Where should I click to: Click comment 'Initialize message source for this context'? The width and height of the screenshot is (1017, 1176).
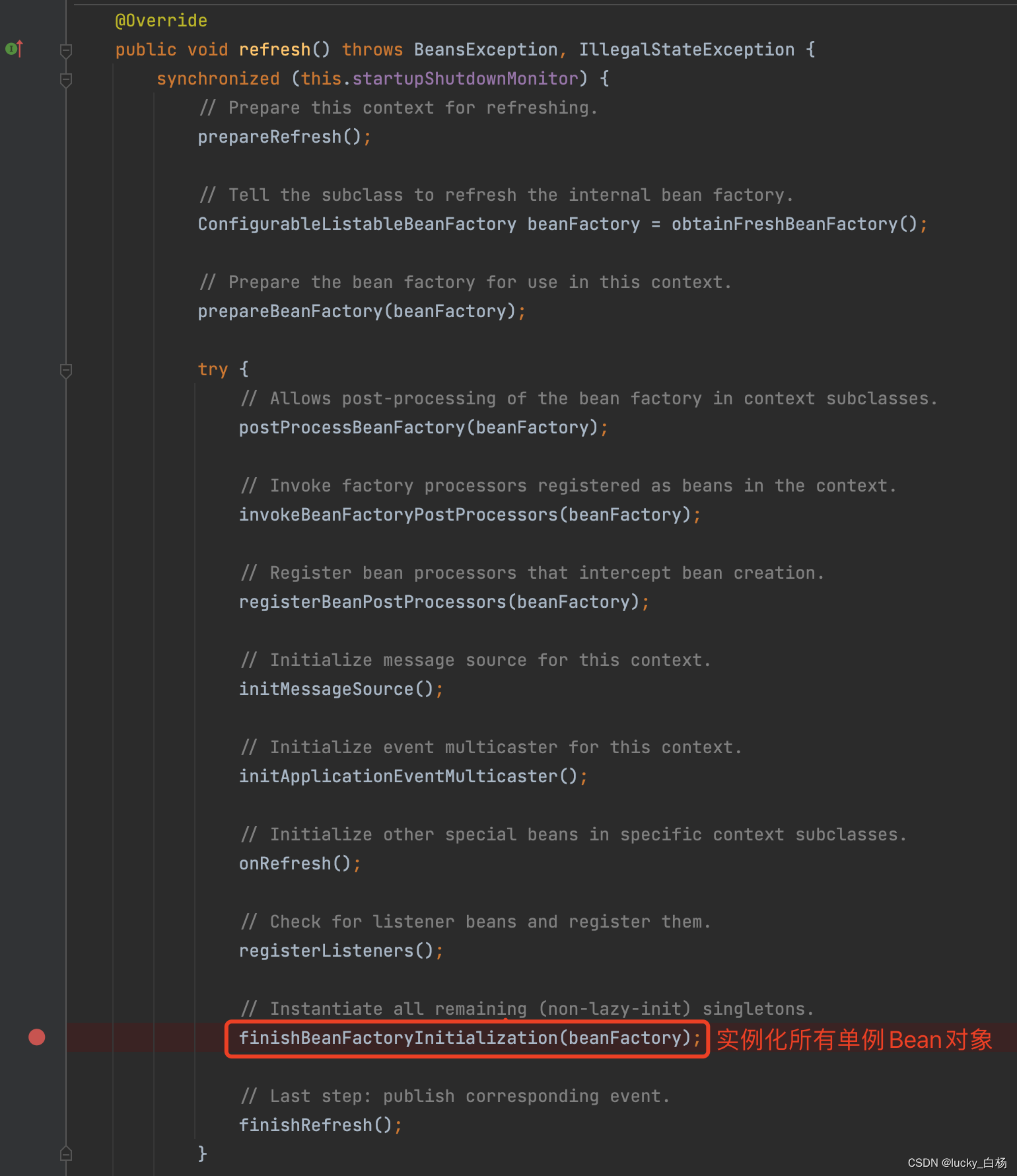click(x=475, y=660)
